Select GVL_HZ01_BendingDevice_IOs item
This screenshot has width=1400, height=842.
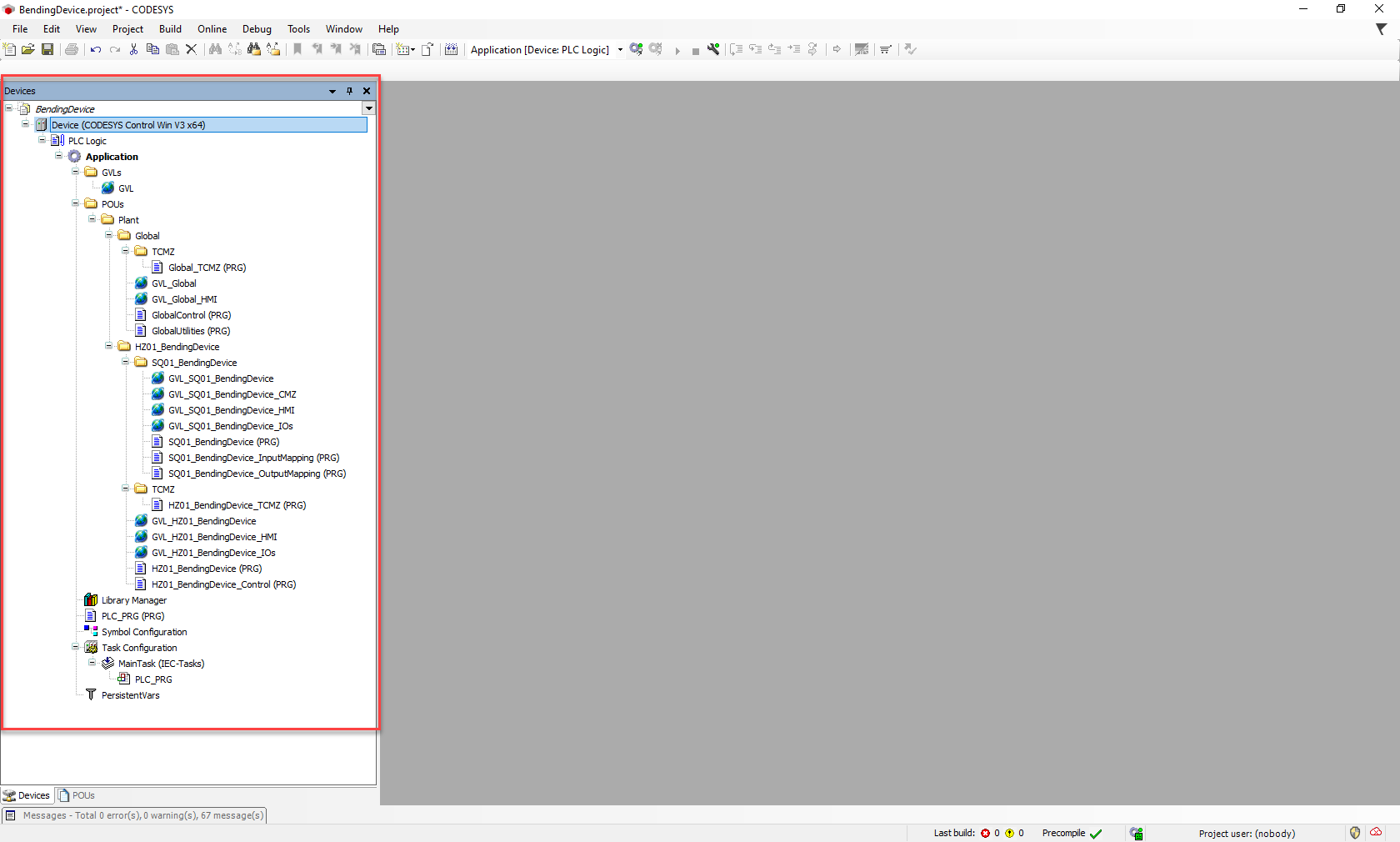[213, 553]
